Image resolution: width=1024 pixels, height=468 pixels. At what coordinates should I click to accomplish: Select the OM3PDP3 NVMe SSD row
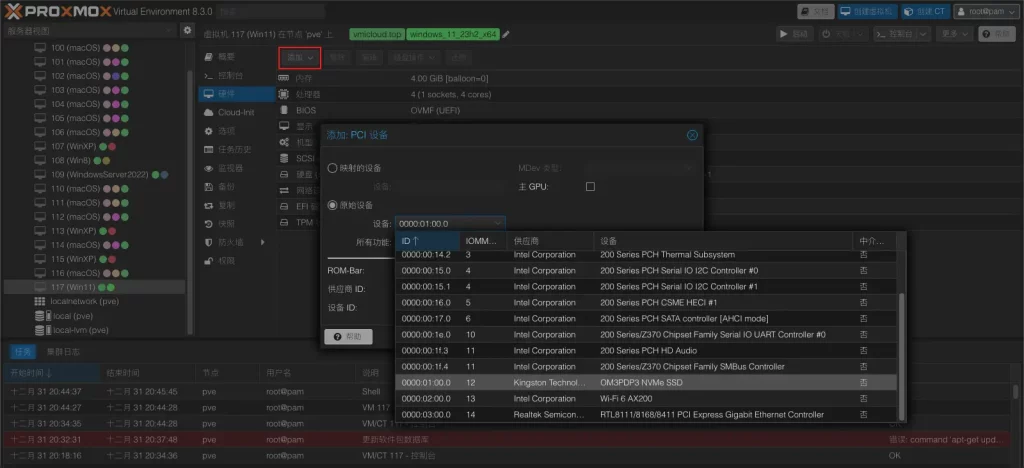647,382
